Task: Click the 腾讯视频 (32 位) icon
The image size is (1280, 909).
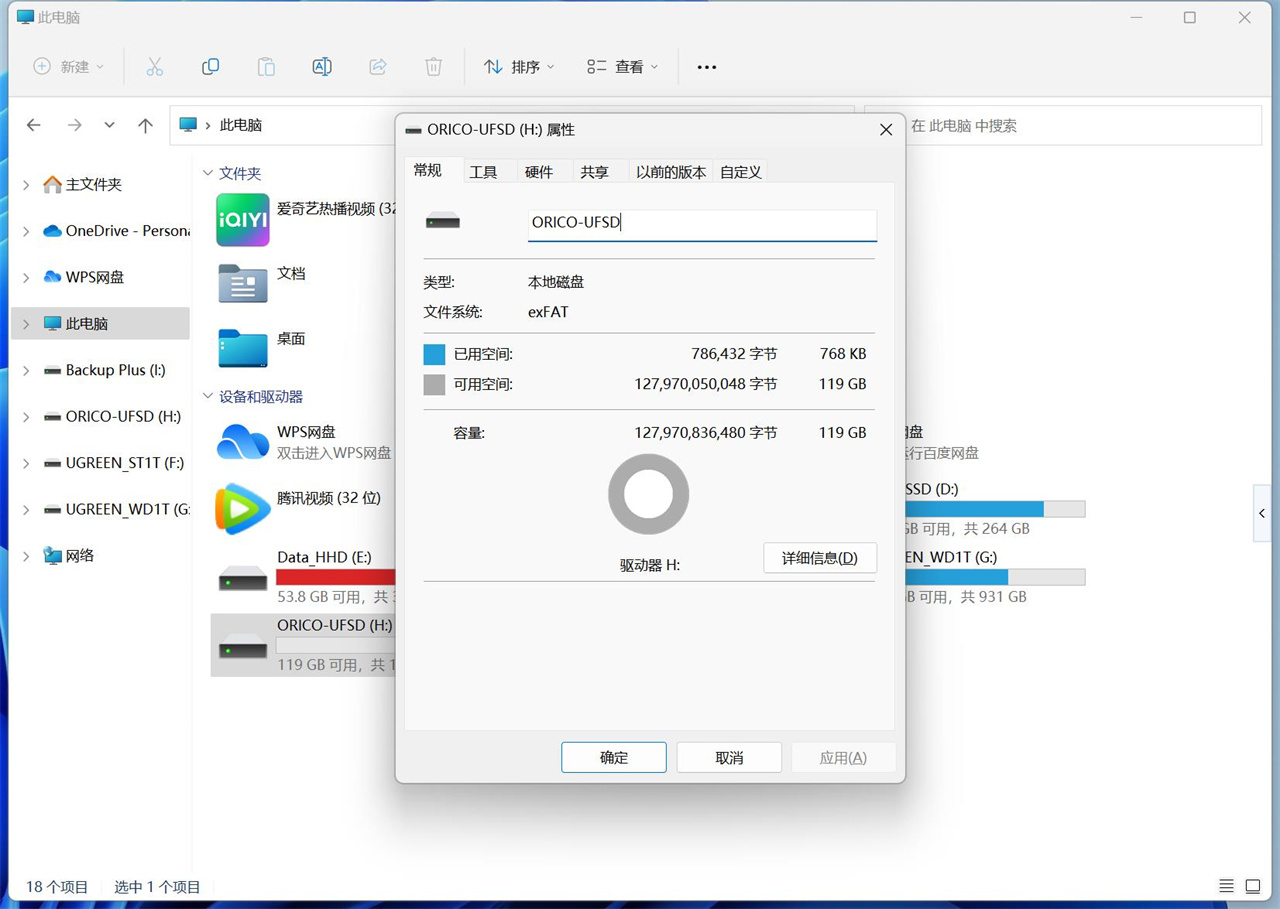Action: (x=243, y=508)
